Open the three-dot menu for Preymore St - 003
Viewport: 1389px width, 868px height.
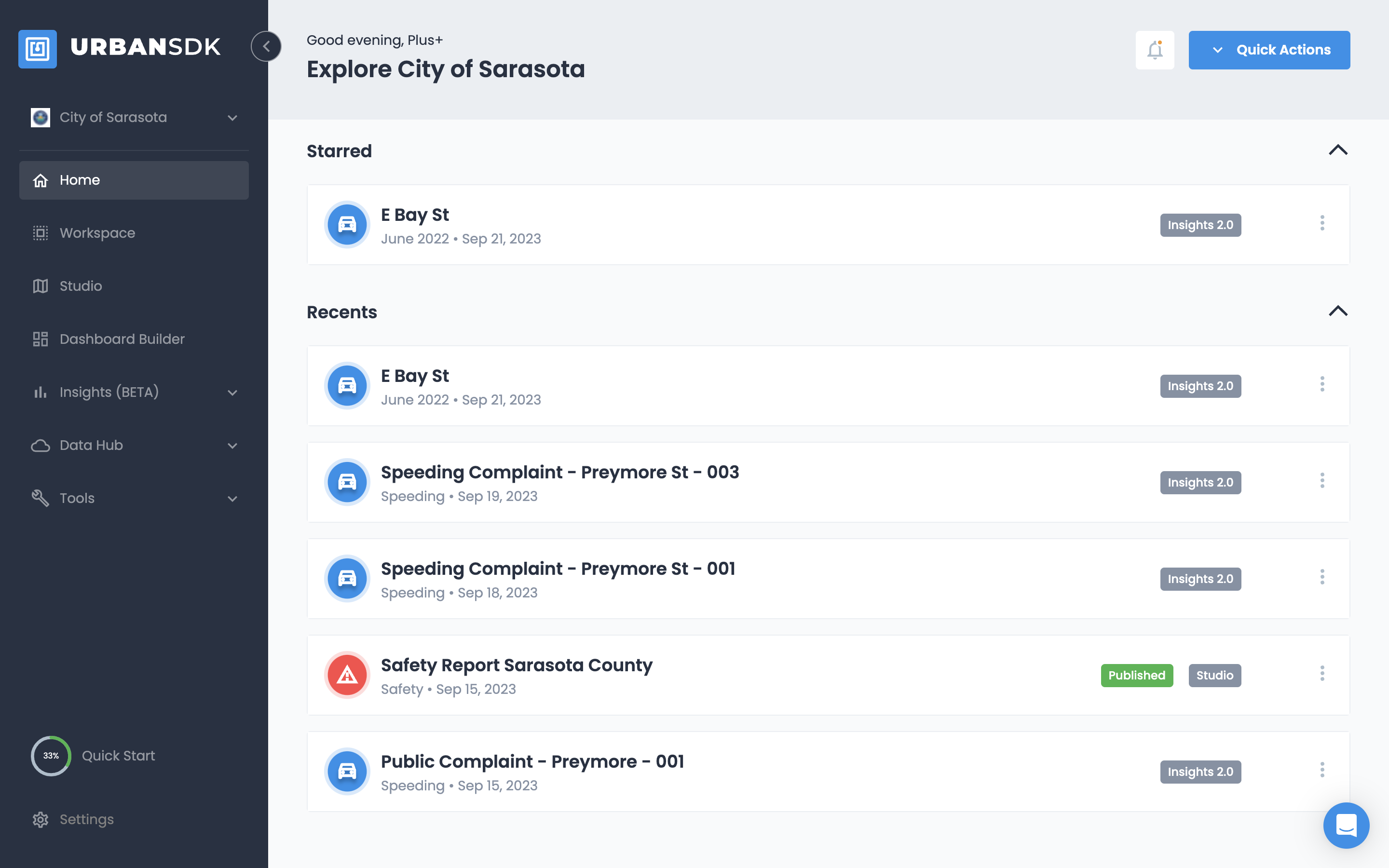(1322, 480)
